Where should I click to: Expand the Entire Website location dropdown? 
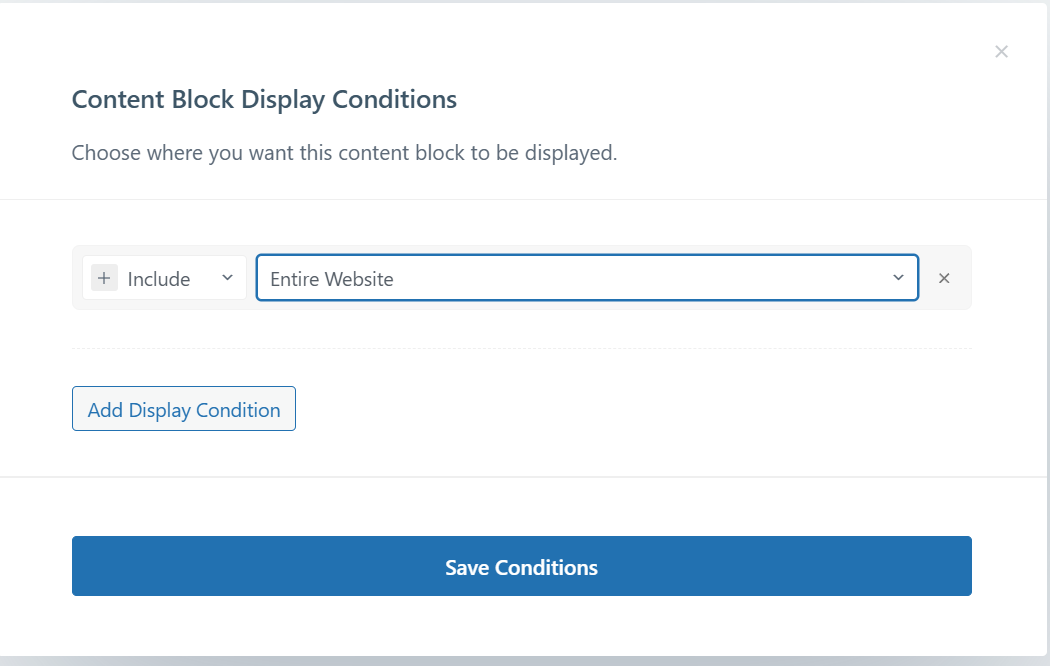click(587, 278)
